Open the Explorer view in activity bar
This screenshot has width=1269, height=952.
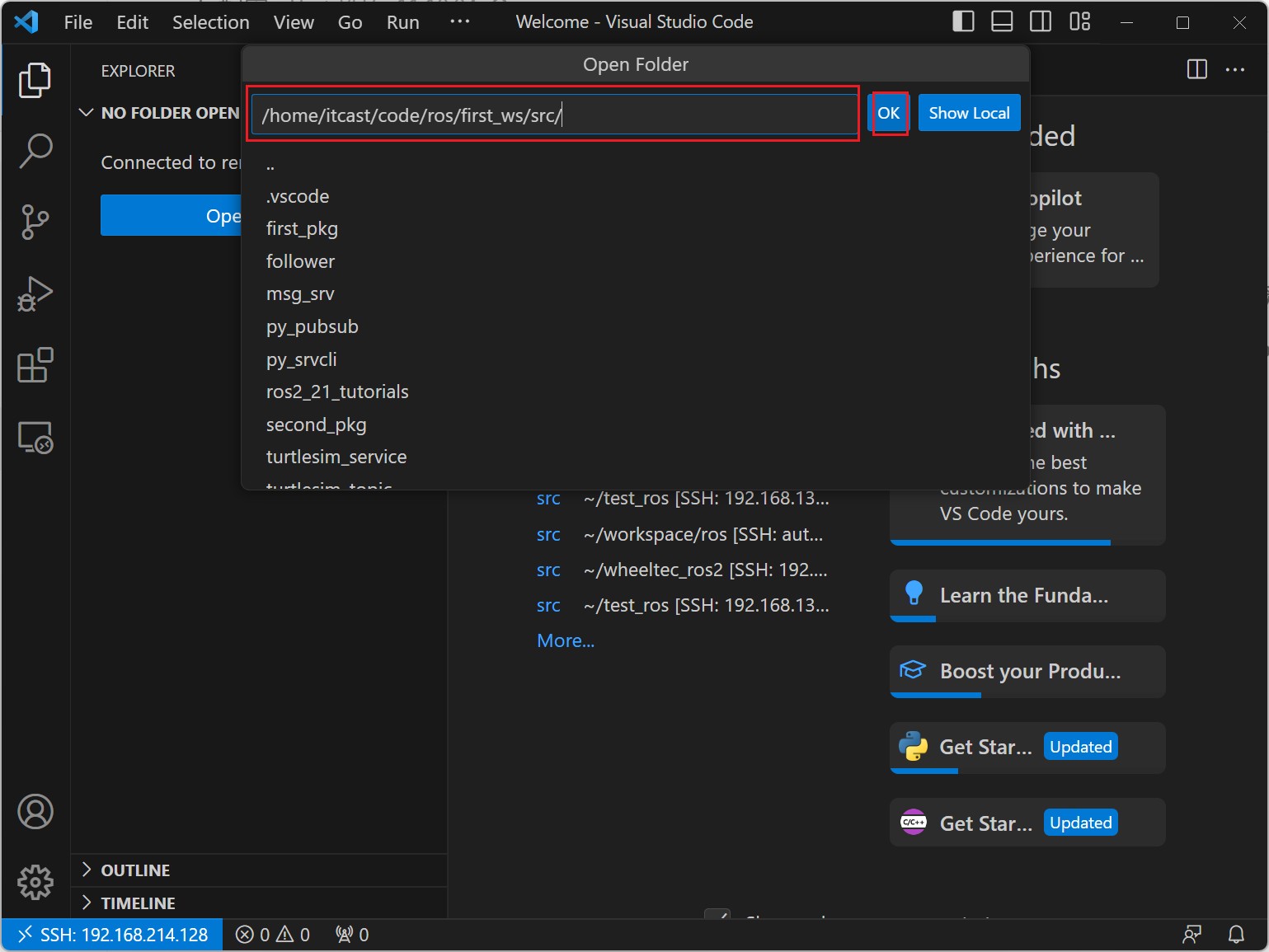(35, 80)
